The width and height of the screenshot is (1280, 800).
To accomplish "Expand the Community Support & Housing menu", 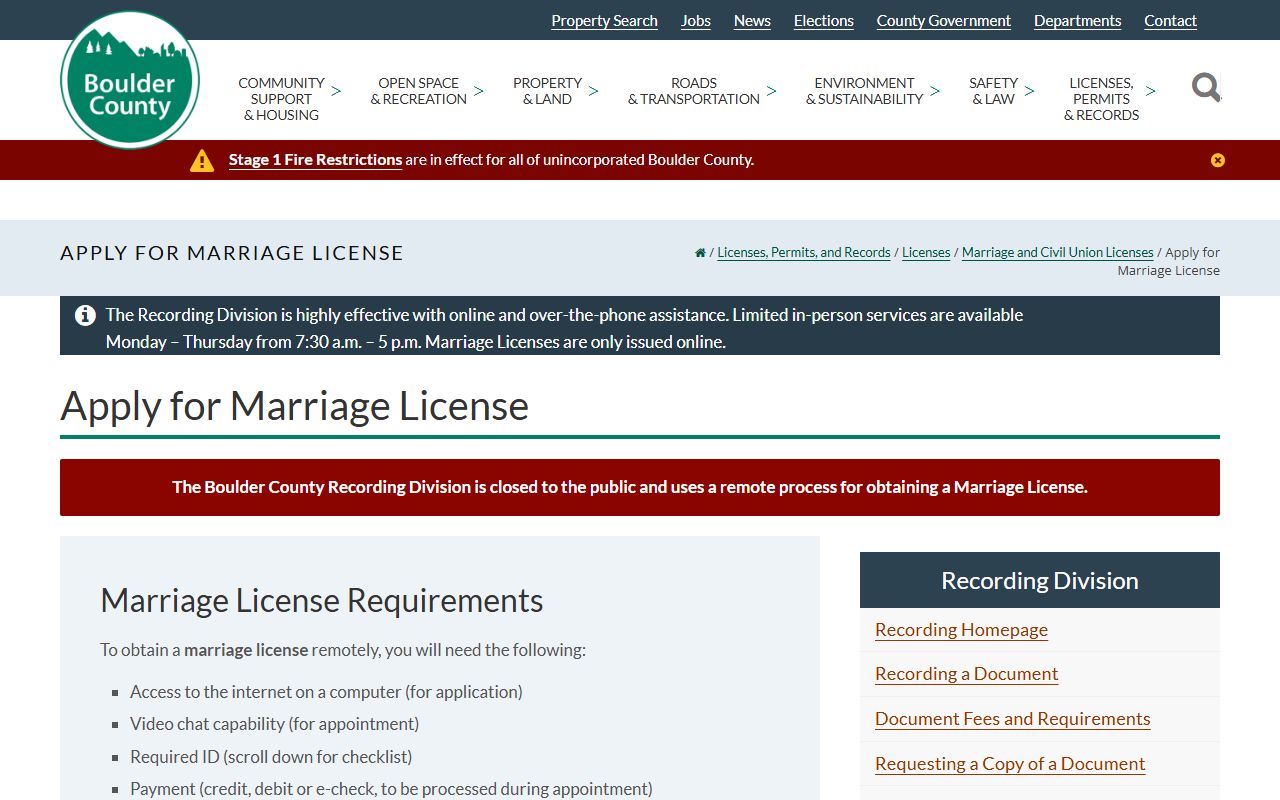I will tap(289, 99).
